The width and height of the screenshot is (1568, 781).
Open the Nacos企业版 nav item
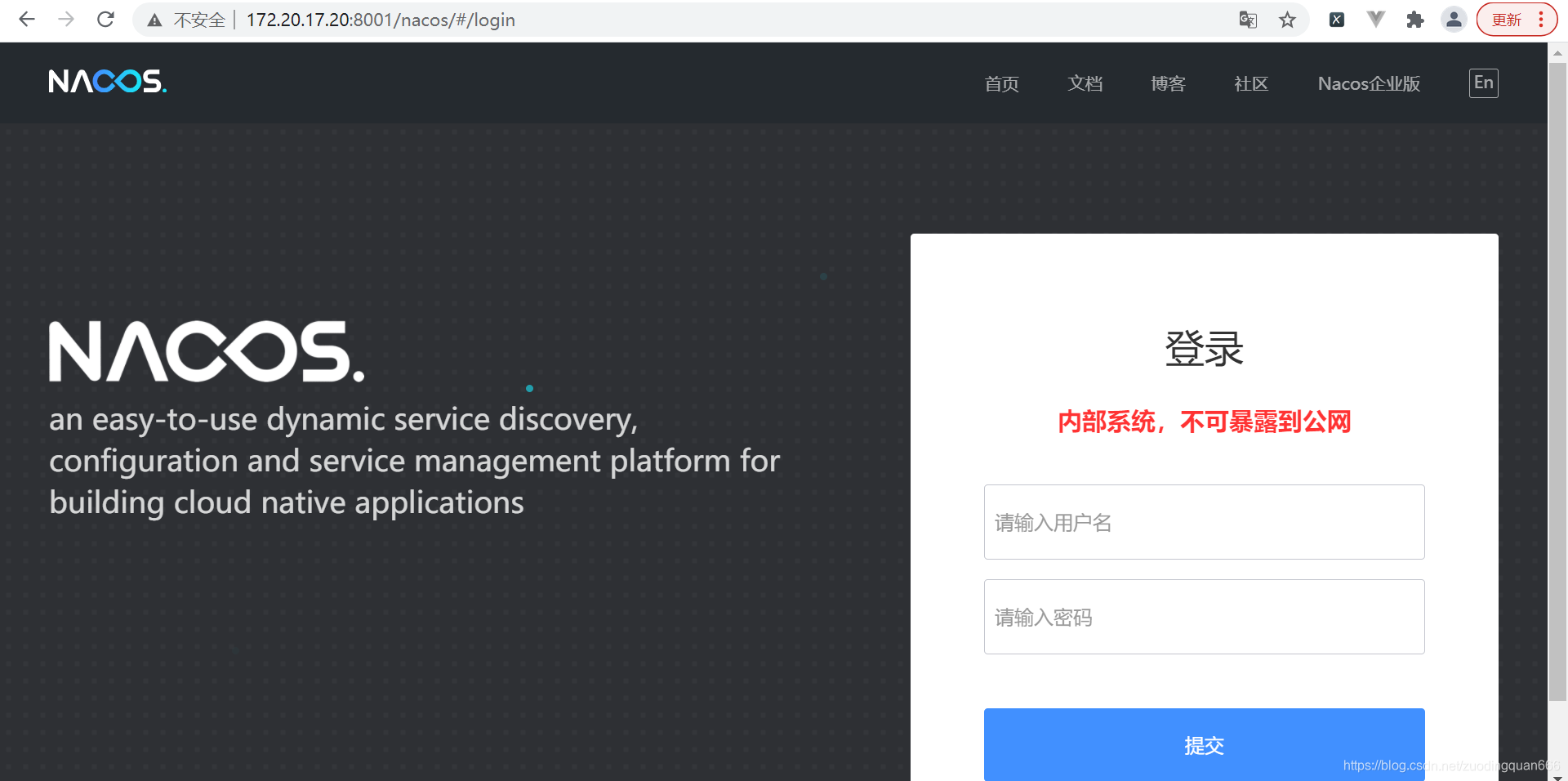(1369, 83)
